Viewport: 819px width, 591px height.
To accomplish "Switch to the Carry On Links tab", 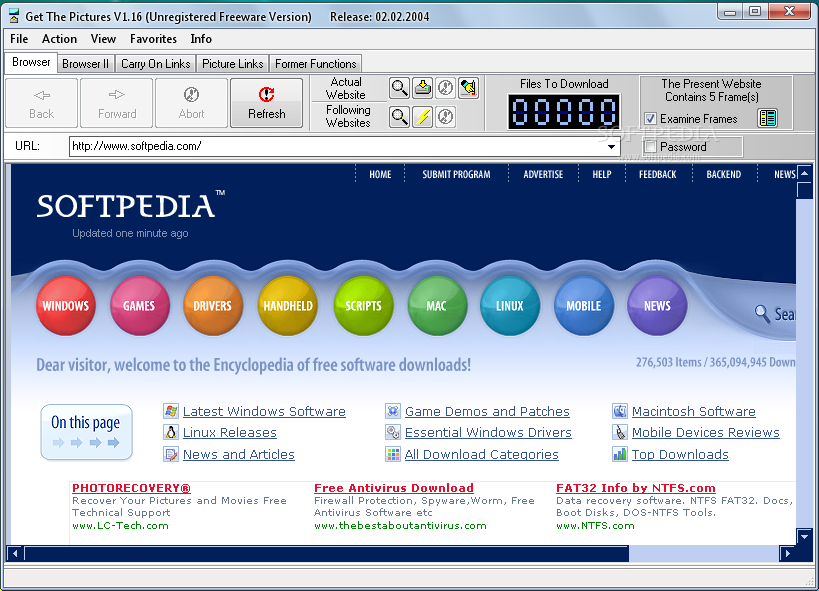I will pos(156,64).
